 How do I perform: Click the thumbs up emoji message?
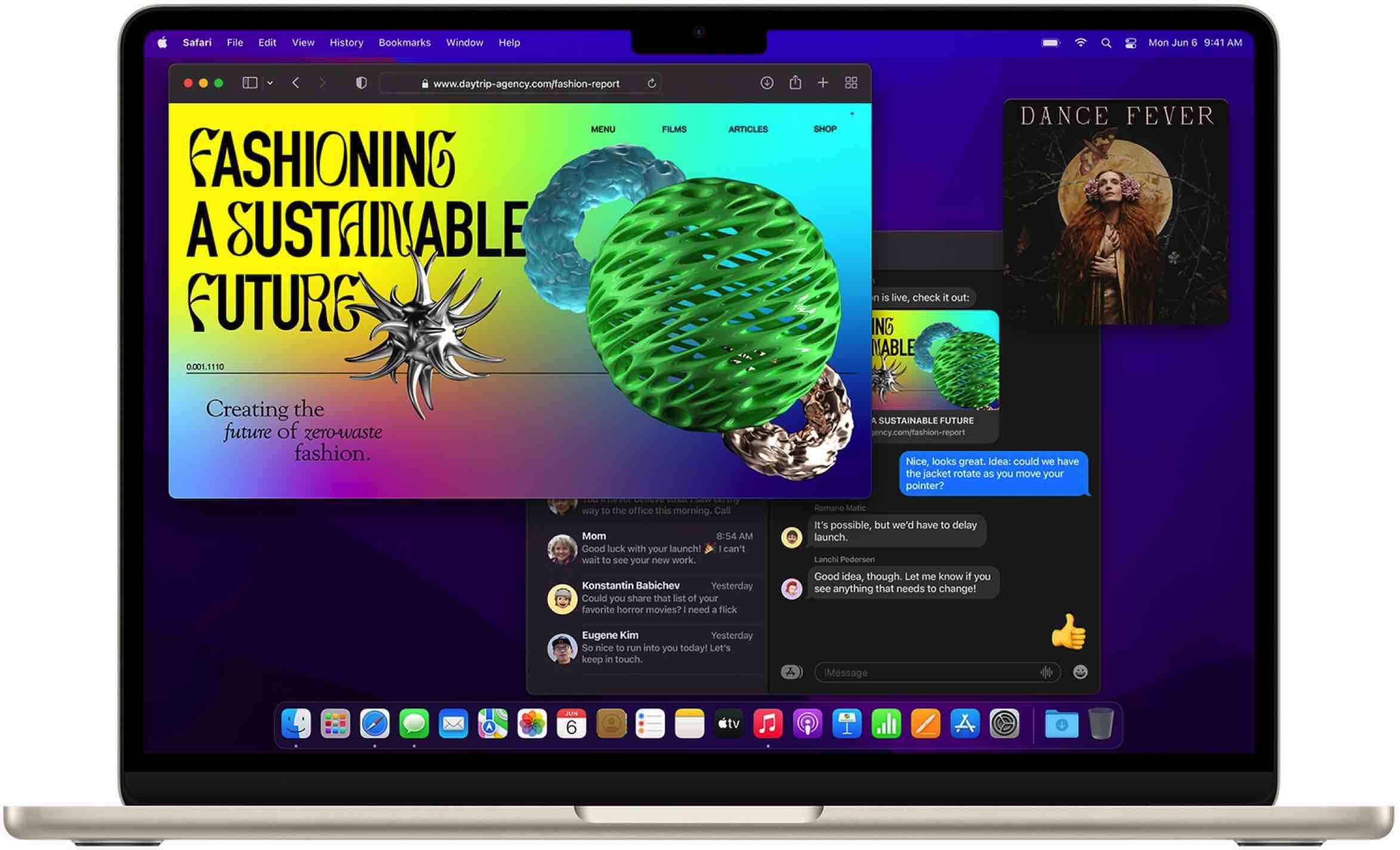point(1069,632)
